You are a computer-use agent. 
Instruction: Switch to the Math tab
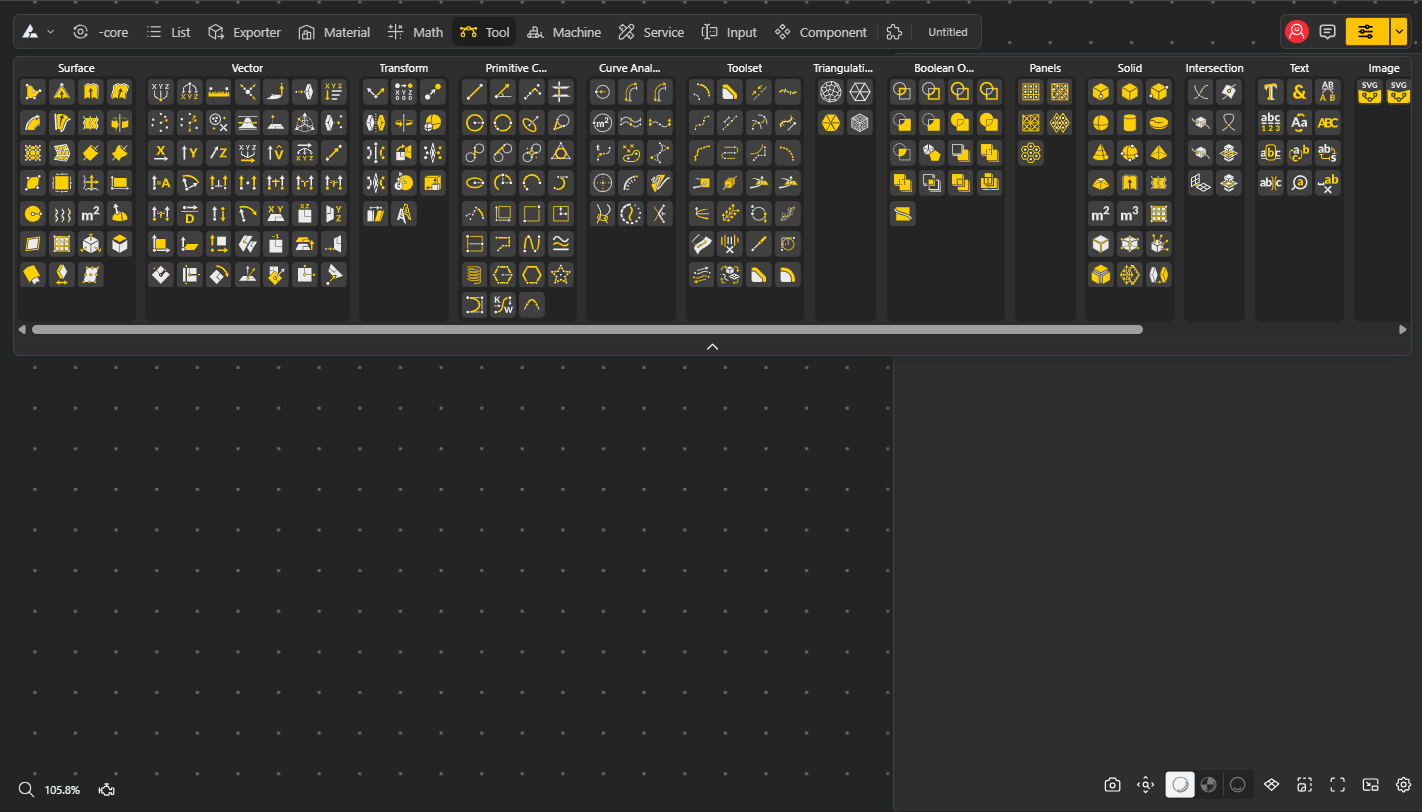click(415, 32)
